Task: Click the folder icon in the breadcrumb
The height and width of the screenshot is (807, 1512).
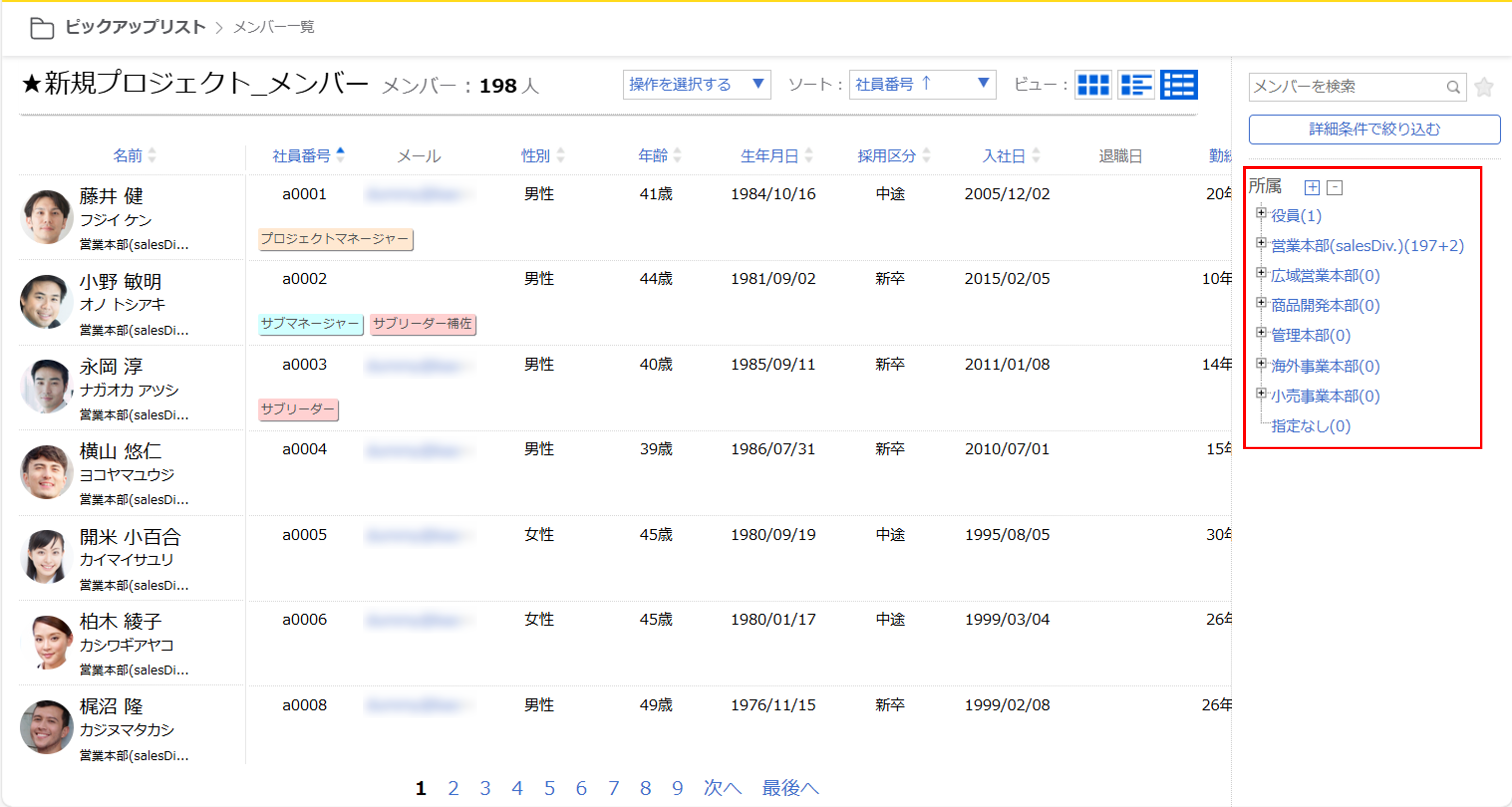Action: click(42, 27)
